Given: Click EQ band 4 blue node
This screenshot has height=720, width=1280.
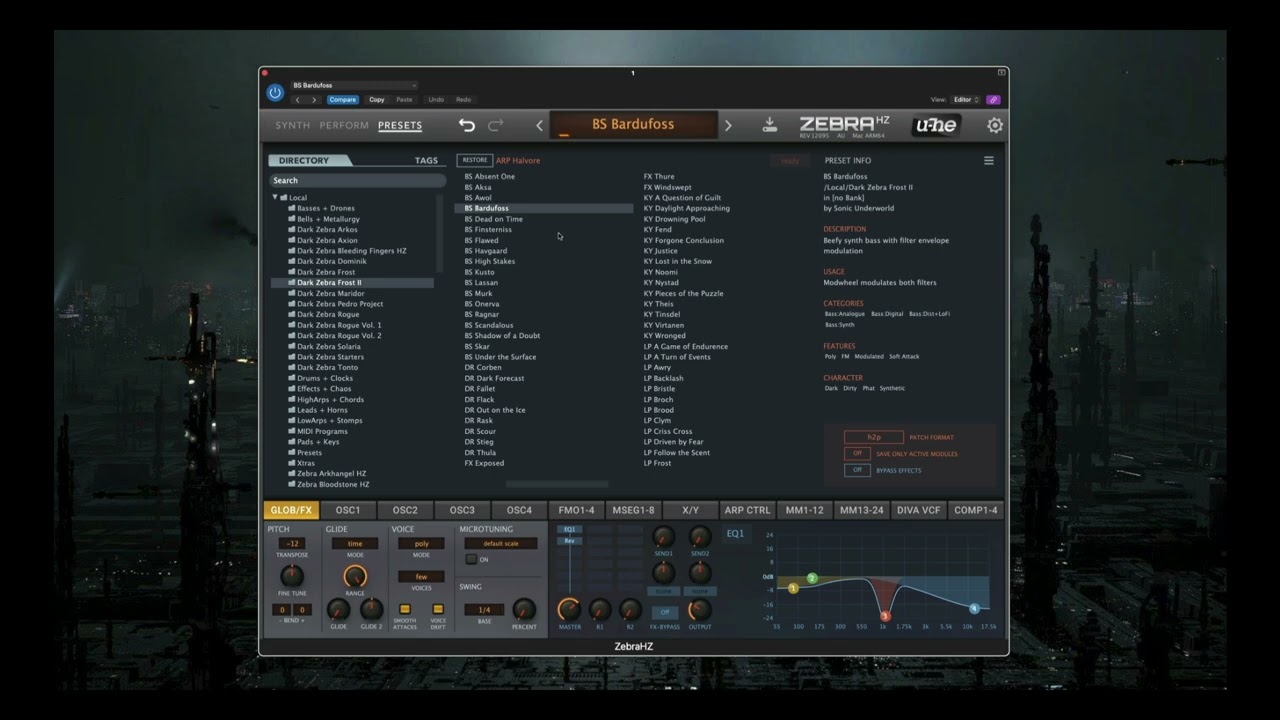Looking at the screenshot, I should pyautogui.click(x=974, y=608).
